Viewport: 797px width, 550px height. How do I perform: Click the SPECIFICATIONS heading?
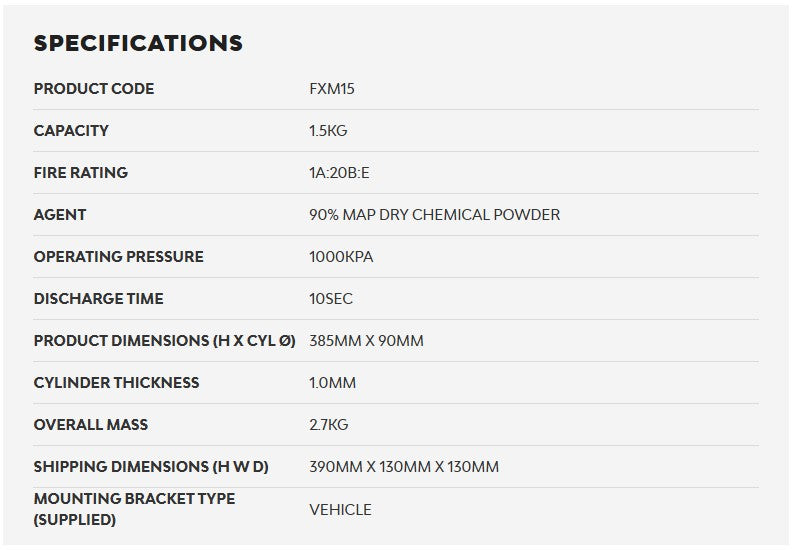(138, 43)
